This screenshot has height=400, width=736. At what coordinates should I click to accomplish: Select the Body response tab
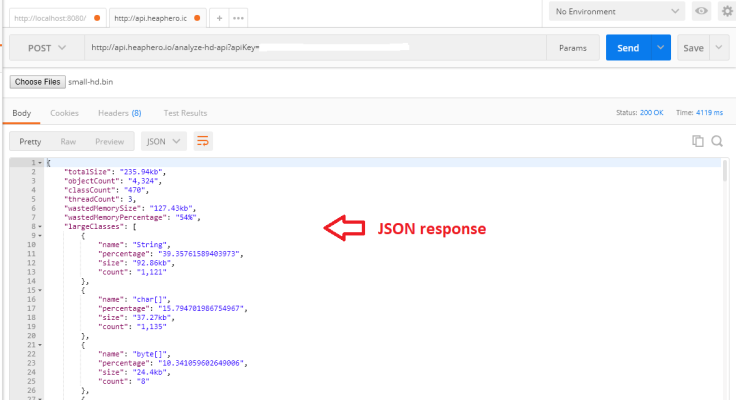point(22,113)
